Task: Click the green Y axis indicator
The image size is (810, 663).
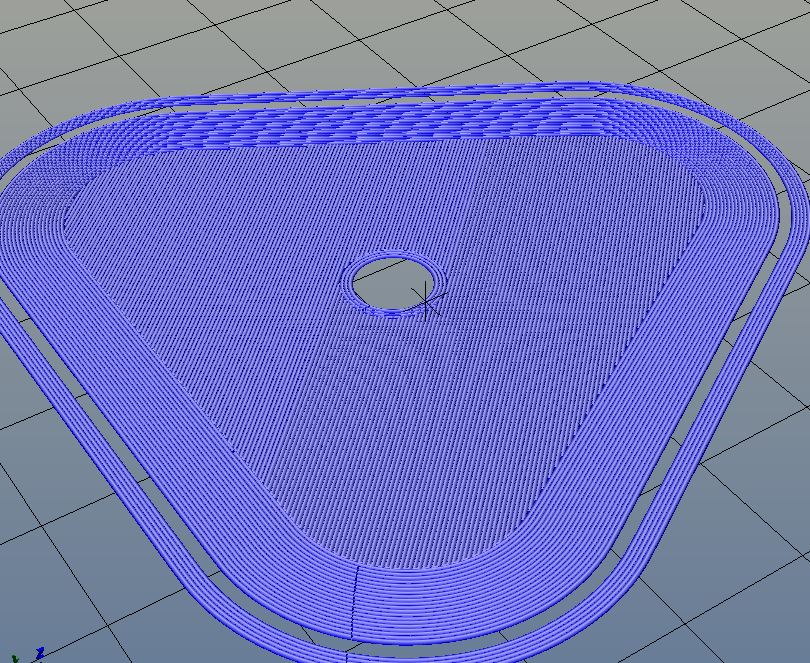Action: (x=14, y=657)
